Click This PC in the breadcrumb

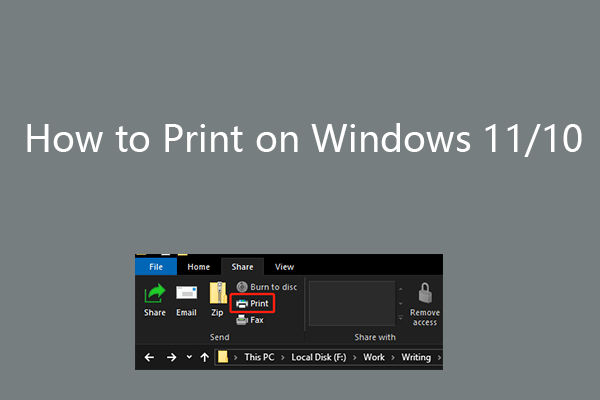[259, 357]
